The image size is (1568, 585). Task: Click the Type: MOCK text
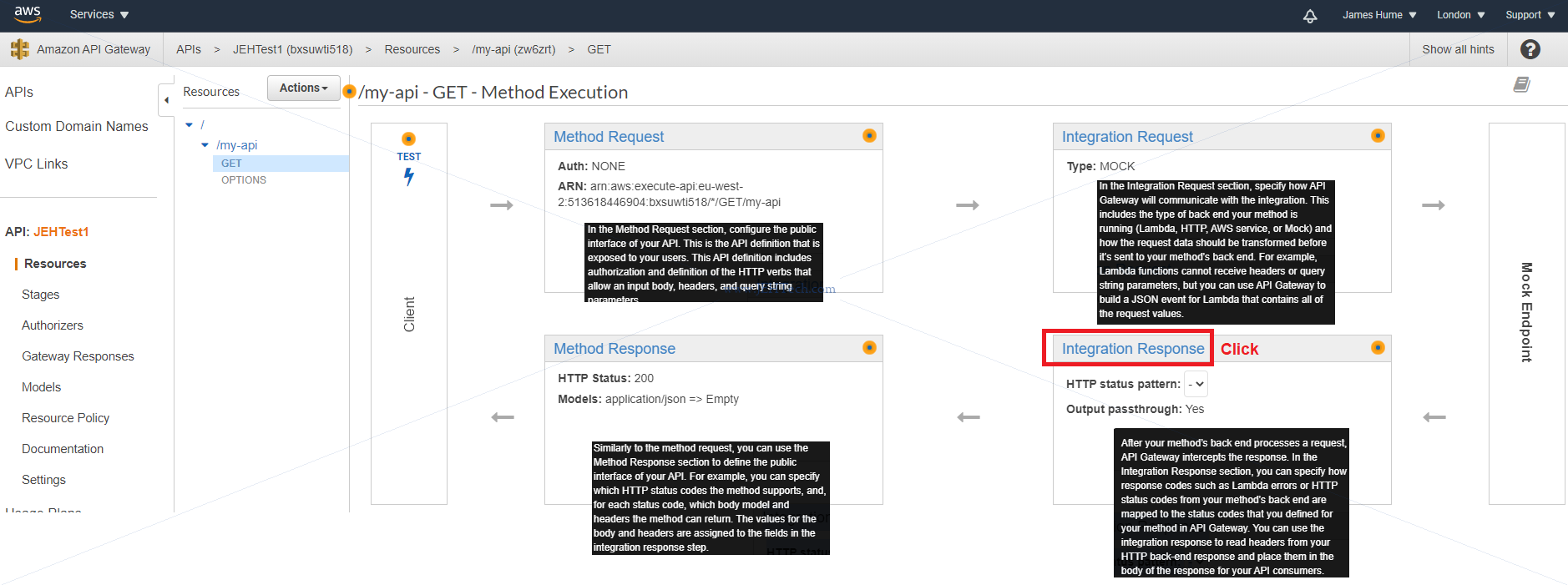[x=1100, y=166]
